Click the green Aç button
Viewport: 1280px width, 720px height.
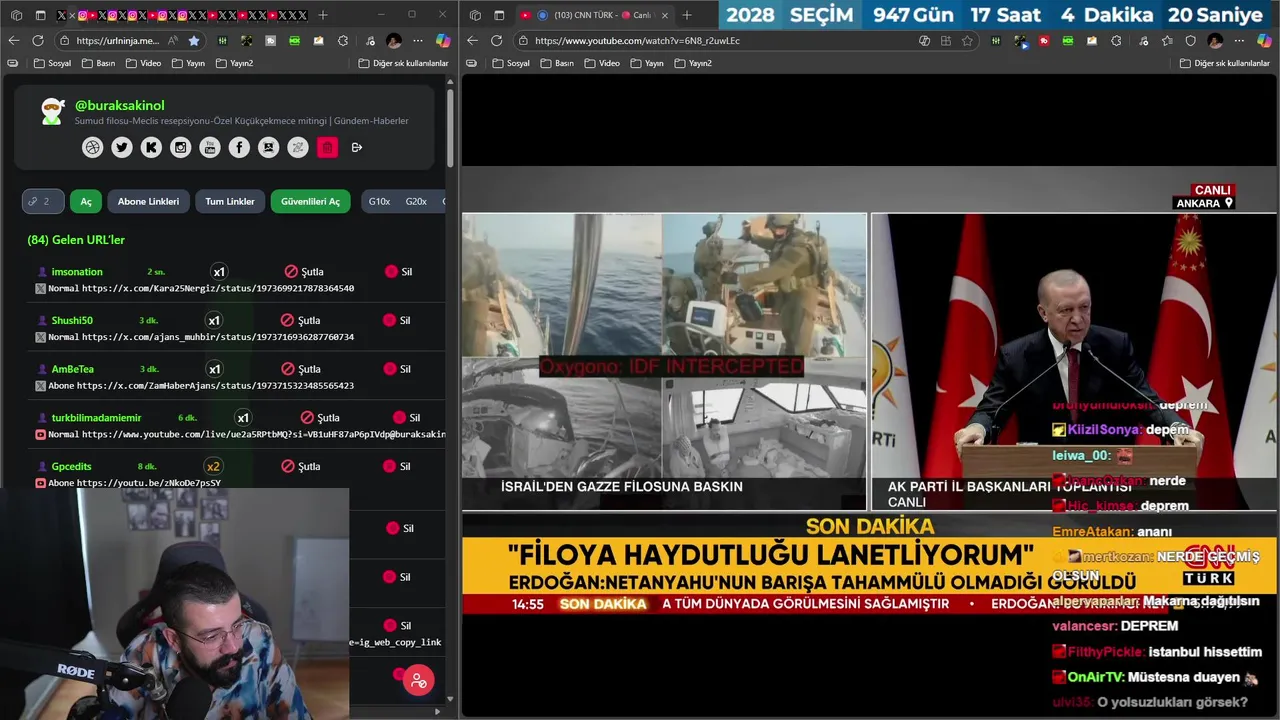86,201
